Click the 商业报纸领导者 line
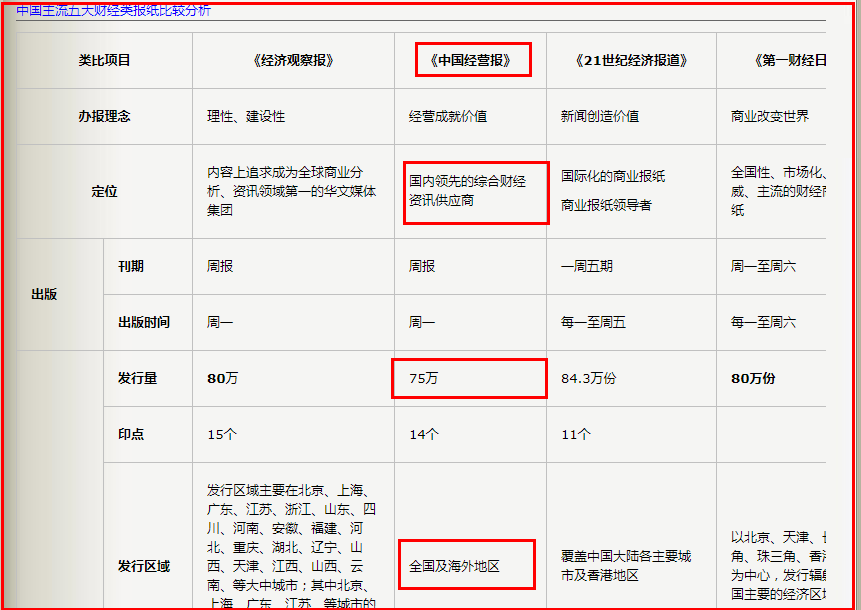 [606, 205]
